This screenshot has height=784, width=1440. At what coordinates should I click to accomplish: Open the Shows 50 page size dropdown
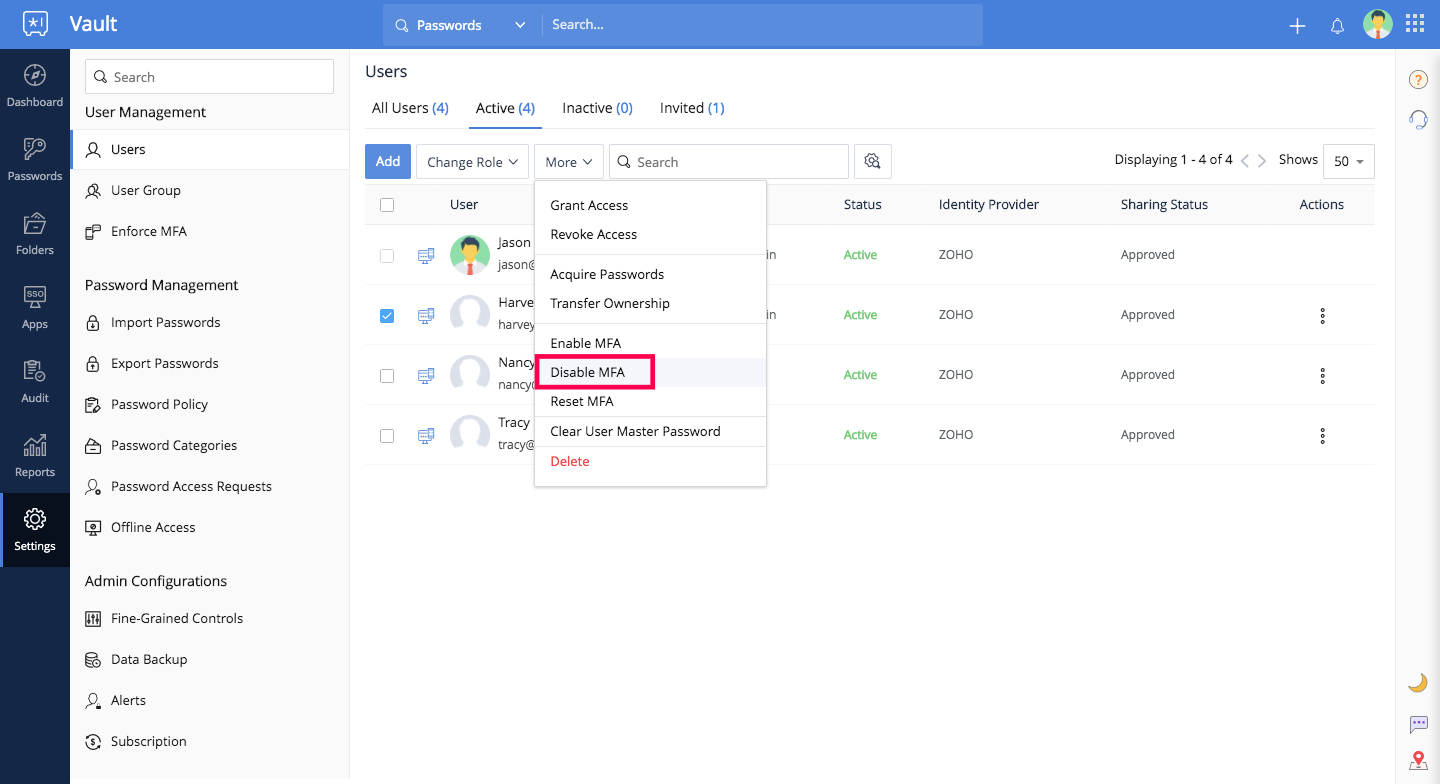pos(1348,161)
